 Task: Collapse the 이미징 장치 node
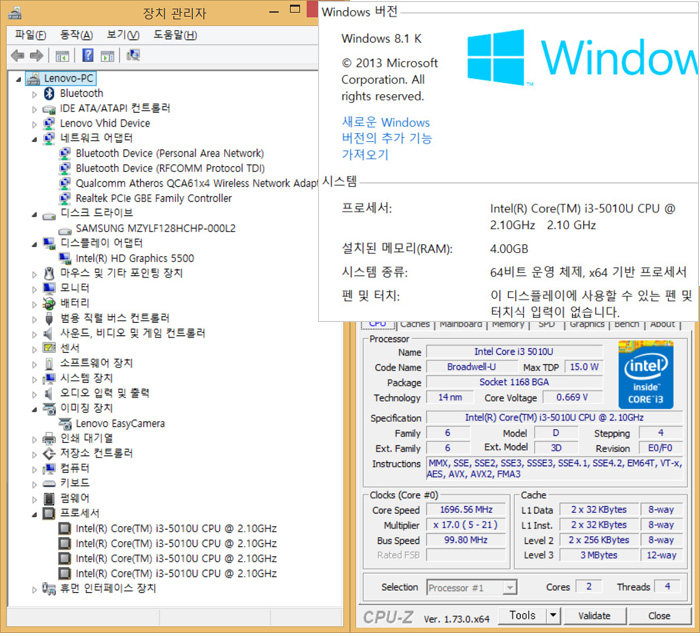[34, 409]
